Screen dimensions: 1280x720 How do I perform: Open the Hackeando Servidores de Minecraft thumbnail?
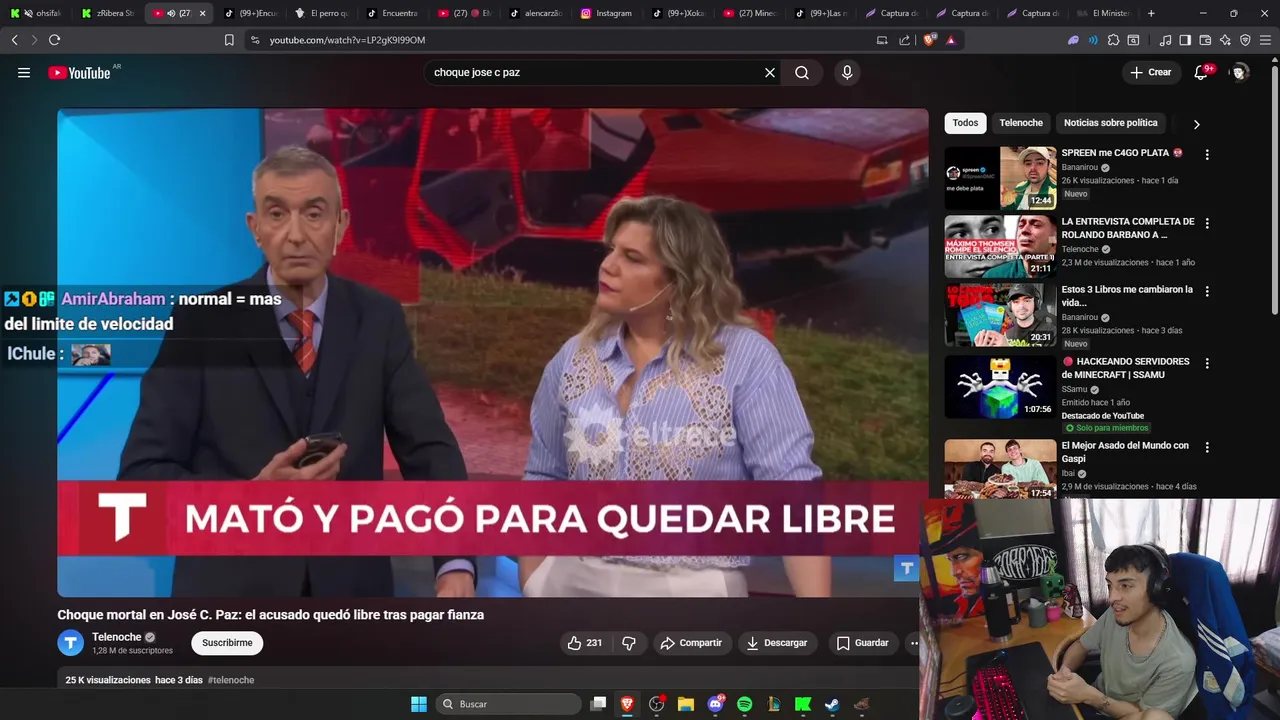point(1000,386)
